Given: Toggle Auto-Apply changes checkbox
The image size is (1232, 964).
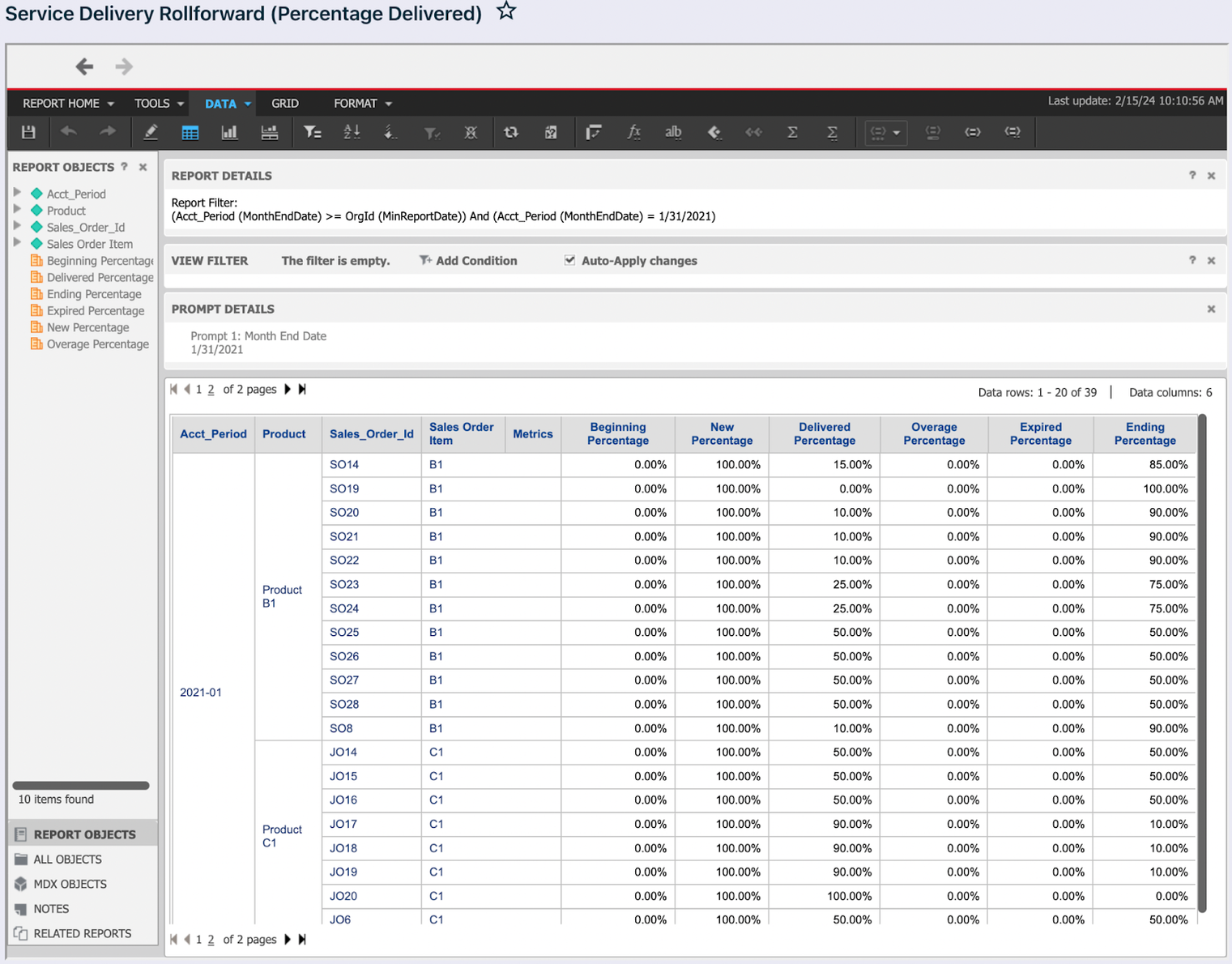Looking at the screenshot, I should (570, 260).
